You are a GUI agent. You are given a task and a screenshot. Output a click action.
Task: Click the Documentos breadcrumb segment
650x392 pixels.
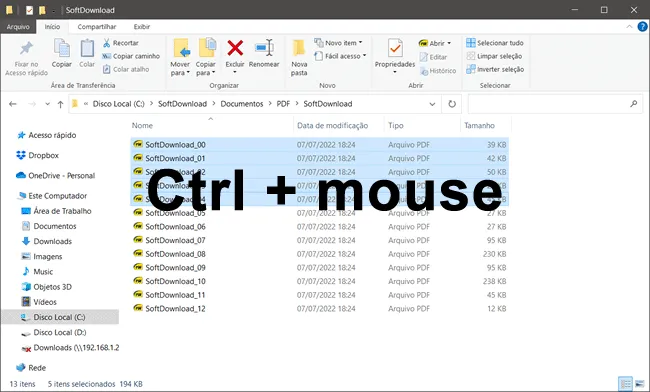click(242, 104)
